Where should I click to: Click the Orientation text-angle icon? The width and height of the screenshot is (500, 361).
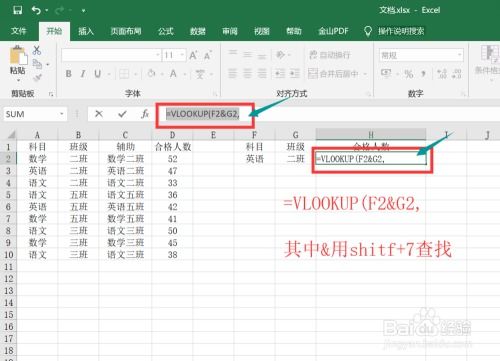click(x=281, y=54)
